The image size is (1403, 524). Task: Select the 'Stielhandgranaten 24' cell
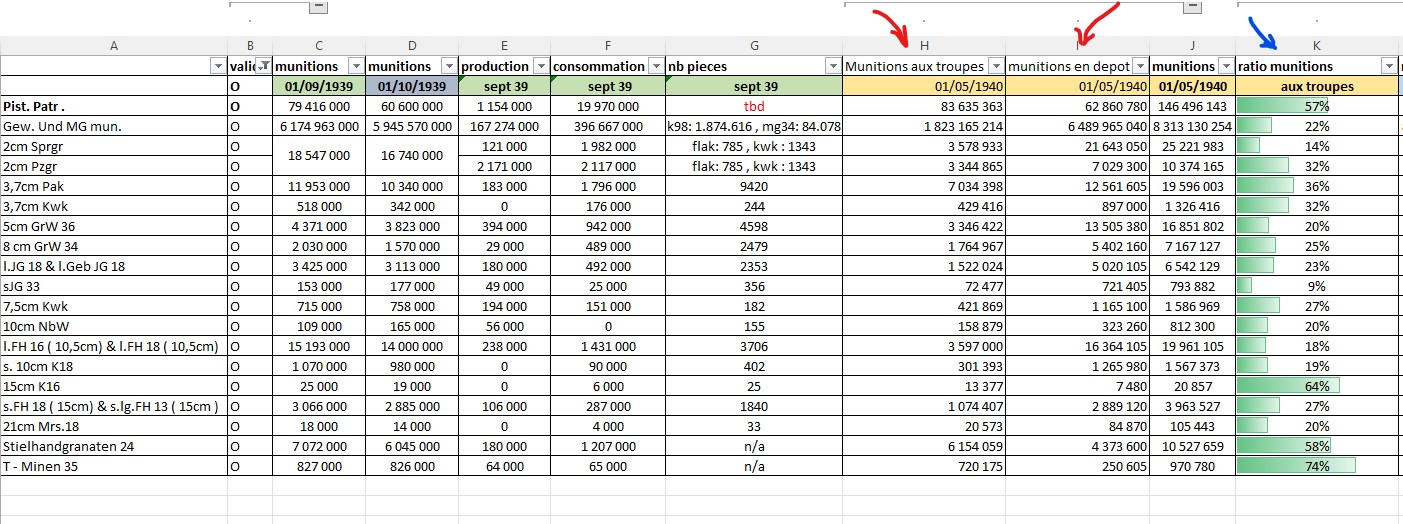coord(114,446)
